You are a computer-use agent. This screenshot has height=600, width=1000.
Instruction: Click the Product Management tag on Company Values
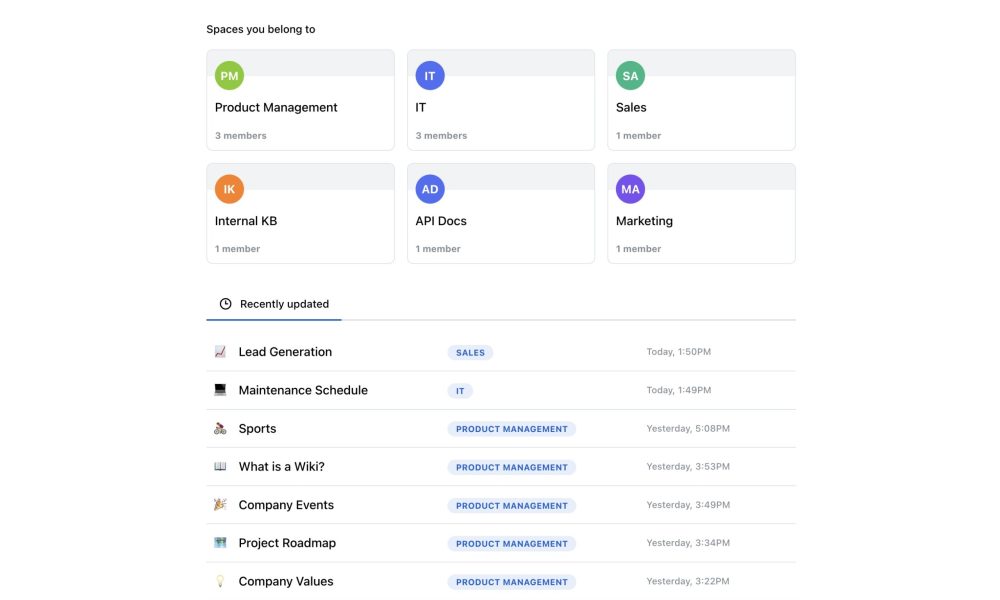pyautogui.click(x=511, y=582)
